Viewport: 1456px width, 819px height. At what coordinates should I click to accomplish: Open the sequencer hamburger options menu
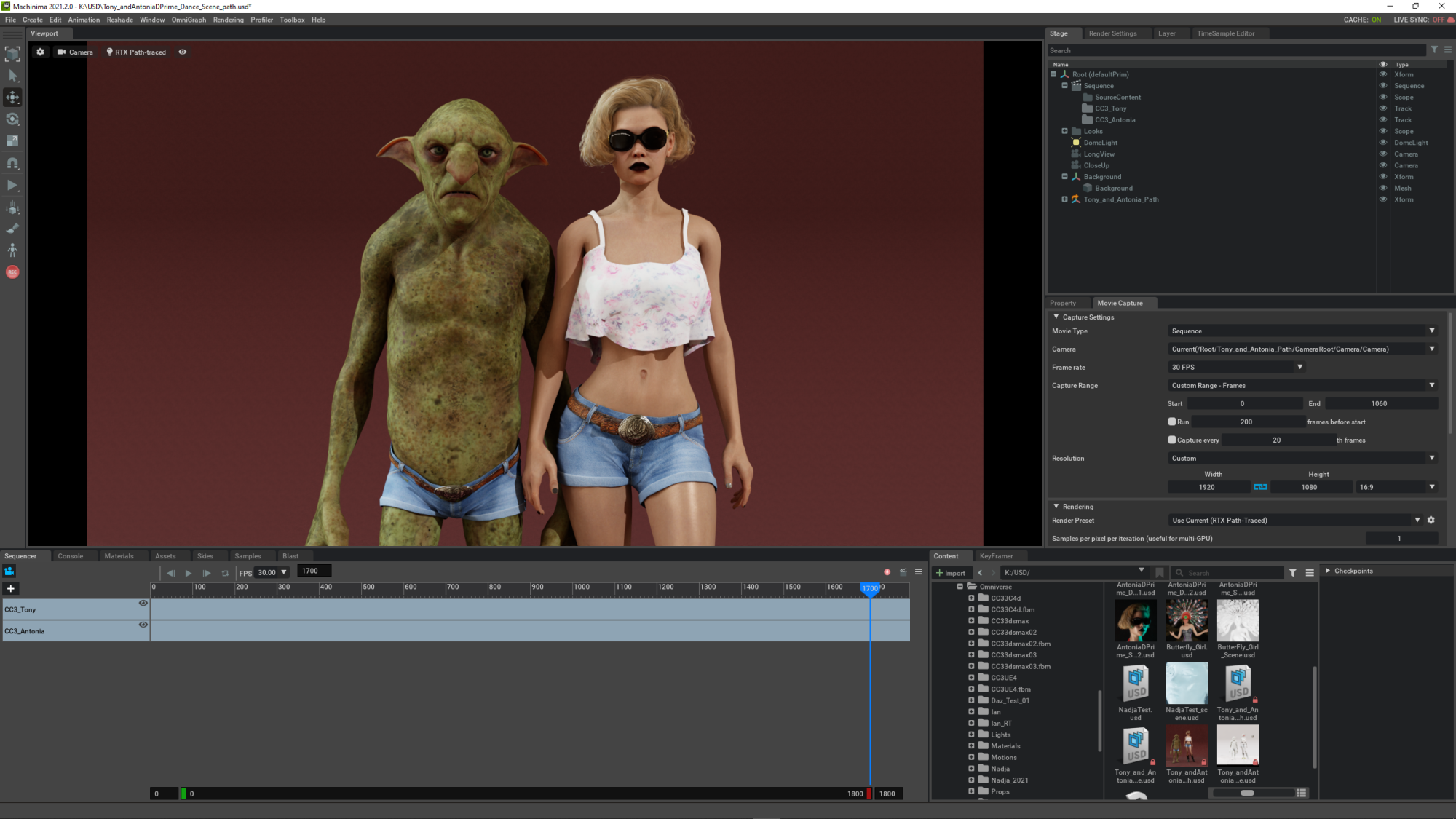click(x=919, y=572)
